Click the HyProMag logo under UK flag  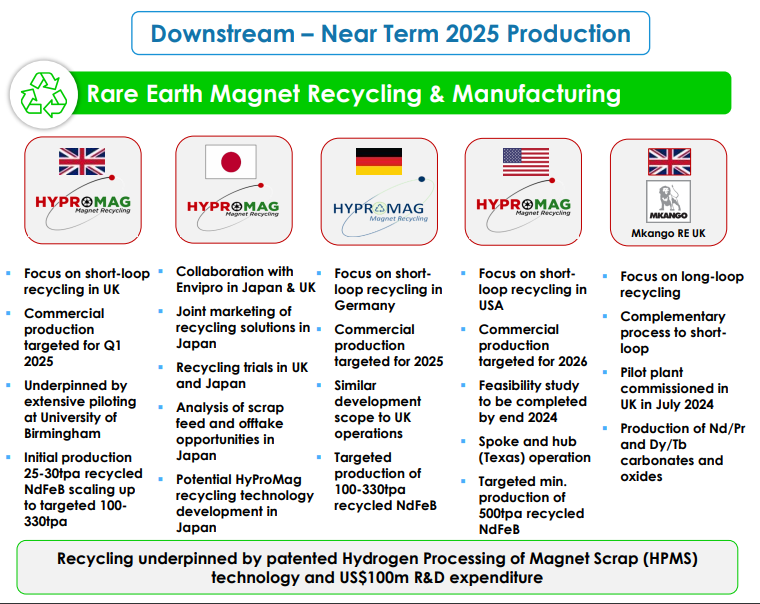83,203
